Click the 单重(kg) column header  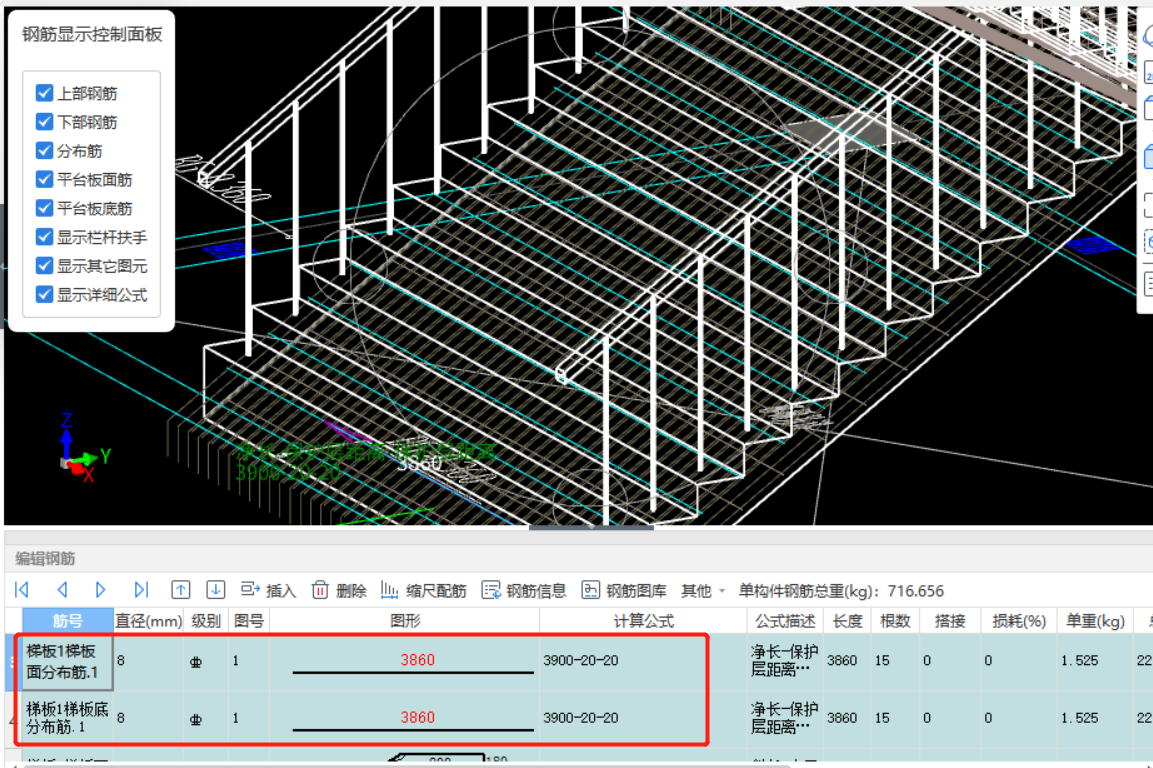(x=1095, y=621)
